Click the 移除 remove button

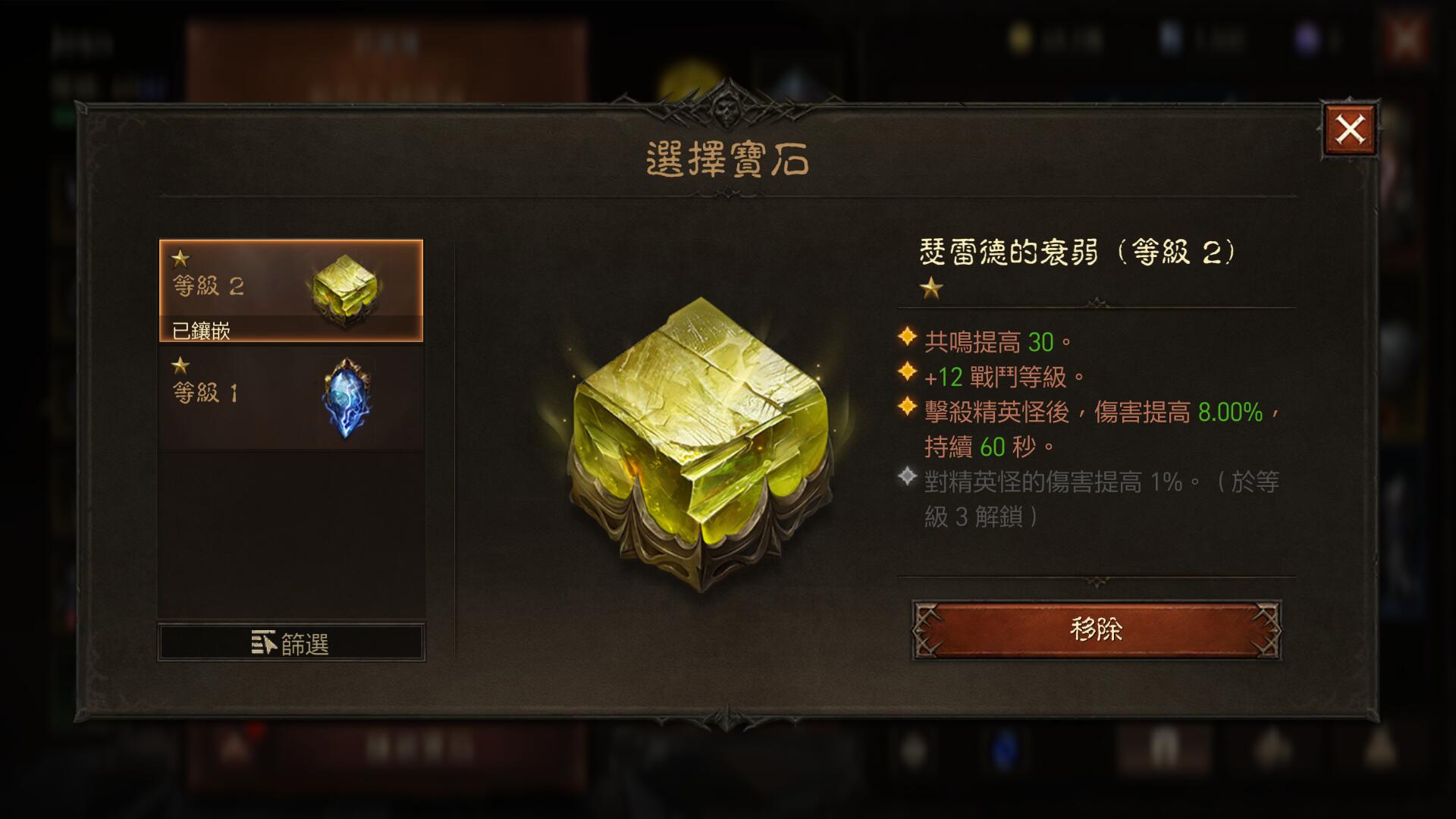[x=1097, y=630]
